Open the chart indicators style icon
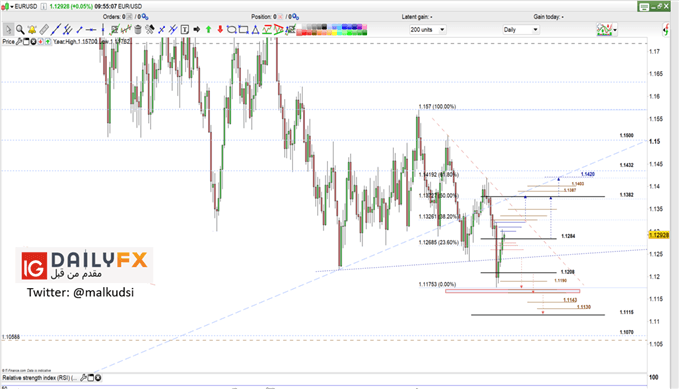The width and height of the screenshot is (679, 389). point(604,30)
